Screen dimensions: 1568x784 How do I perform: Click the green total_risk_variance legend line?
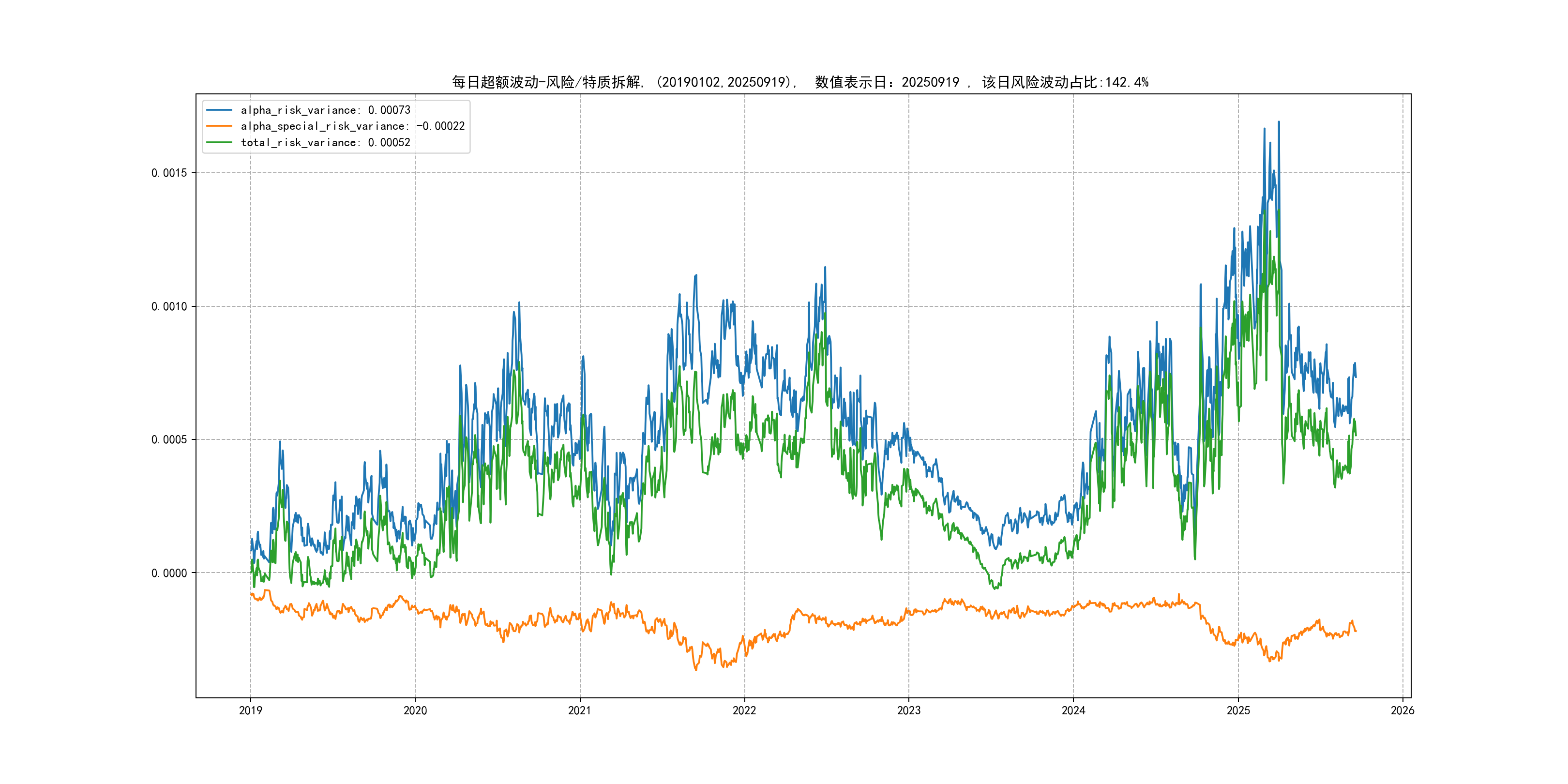click(219, 142)
